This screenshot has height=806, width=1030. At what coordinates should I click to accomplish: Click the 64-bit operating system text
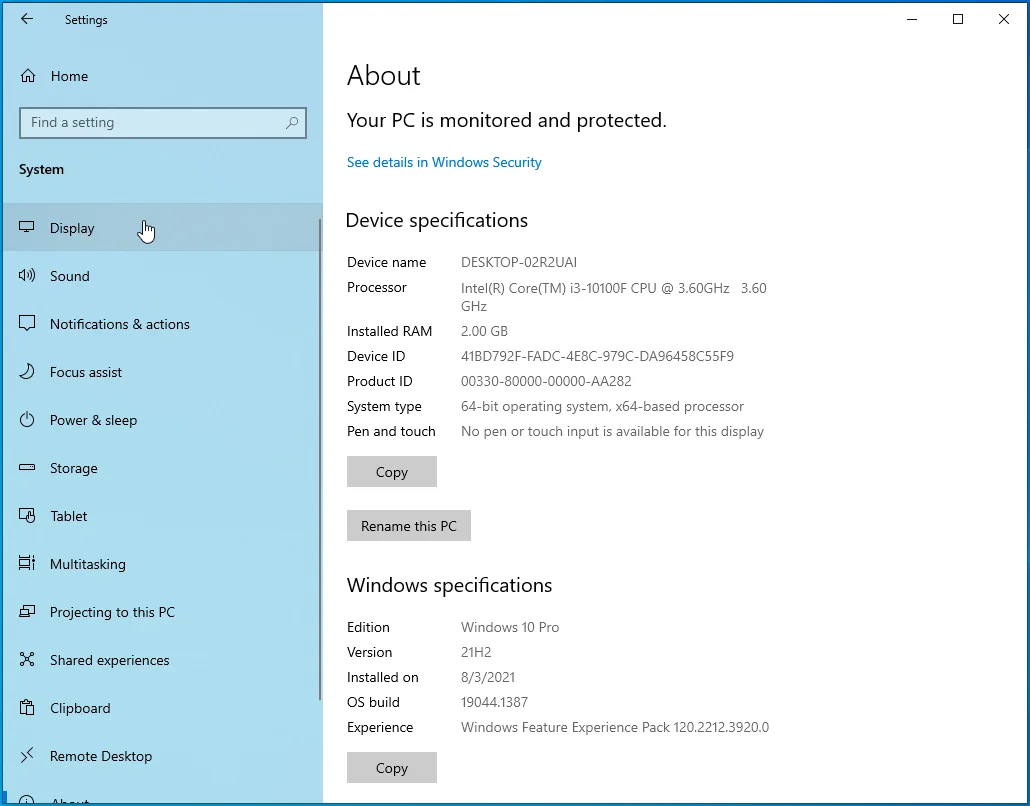click(602, 406)
